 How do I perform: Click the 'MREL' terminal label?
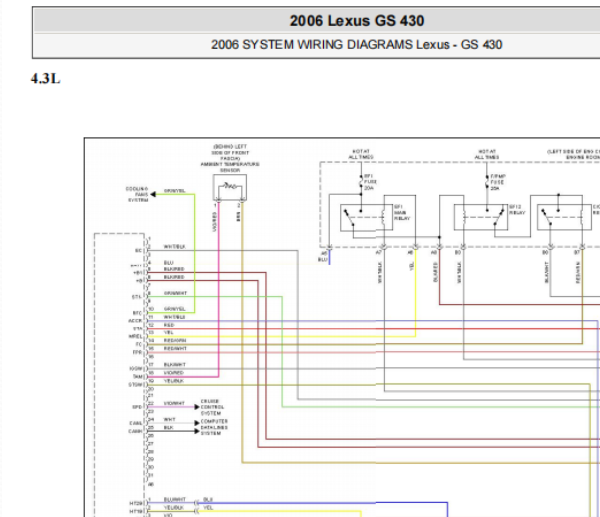click(135, 337)
